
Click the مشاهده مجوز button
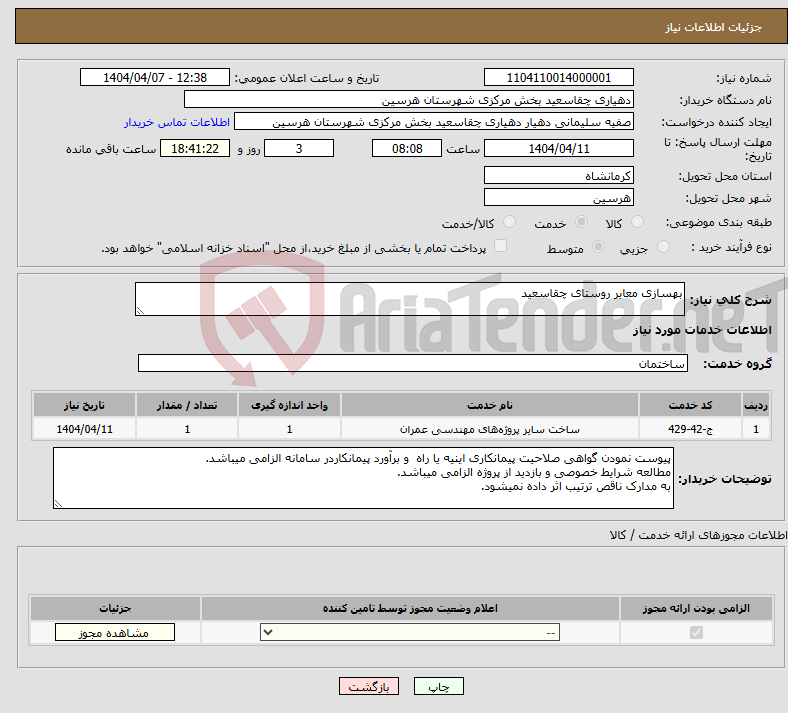115,633
